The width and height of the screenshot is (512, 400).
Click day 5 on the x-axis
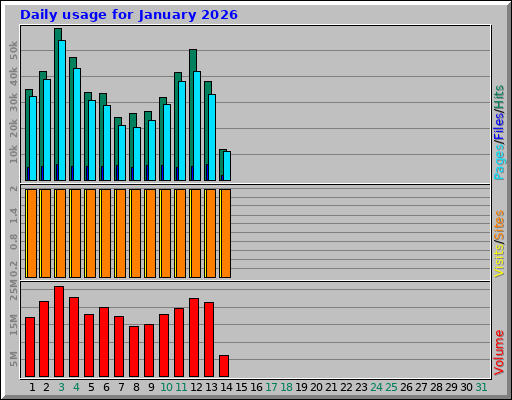[x=91, y=387]
